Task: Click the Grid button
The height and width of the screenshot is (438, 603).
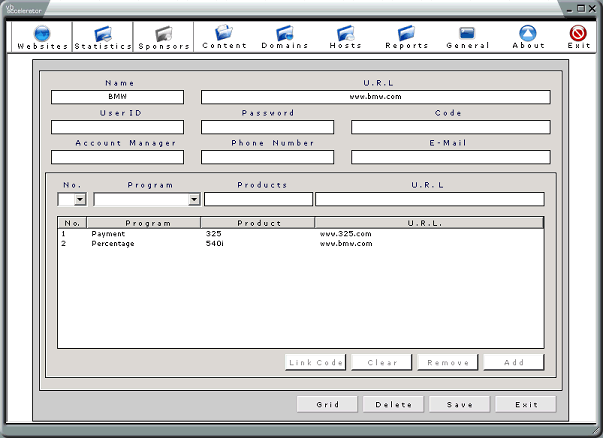Action: click(327, 404)
